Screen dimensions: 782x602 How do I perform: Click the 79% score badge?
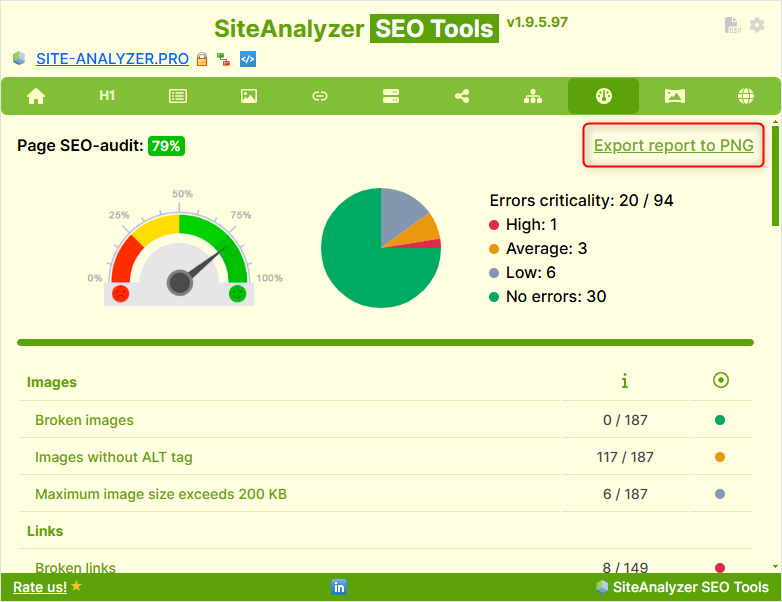point(166,146)
